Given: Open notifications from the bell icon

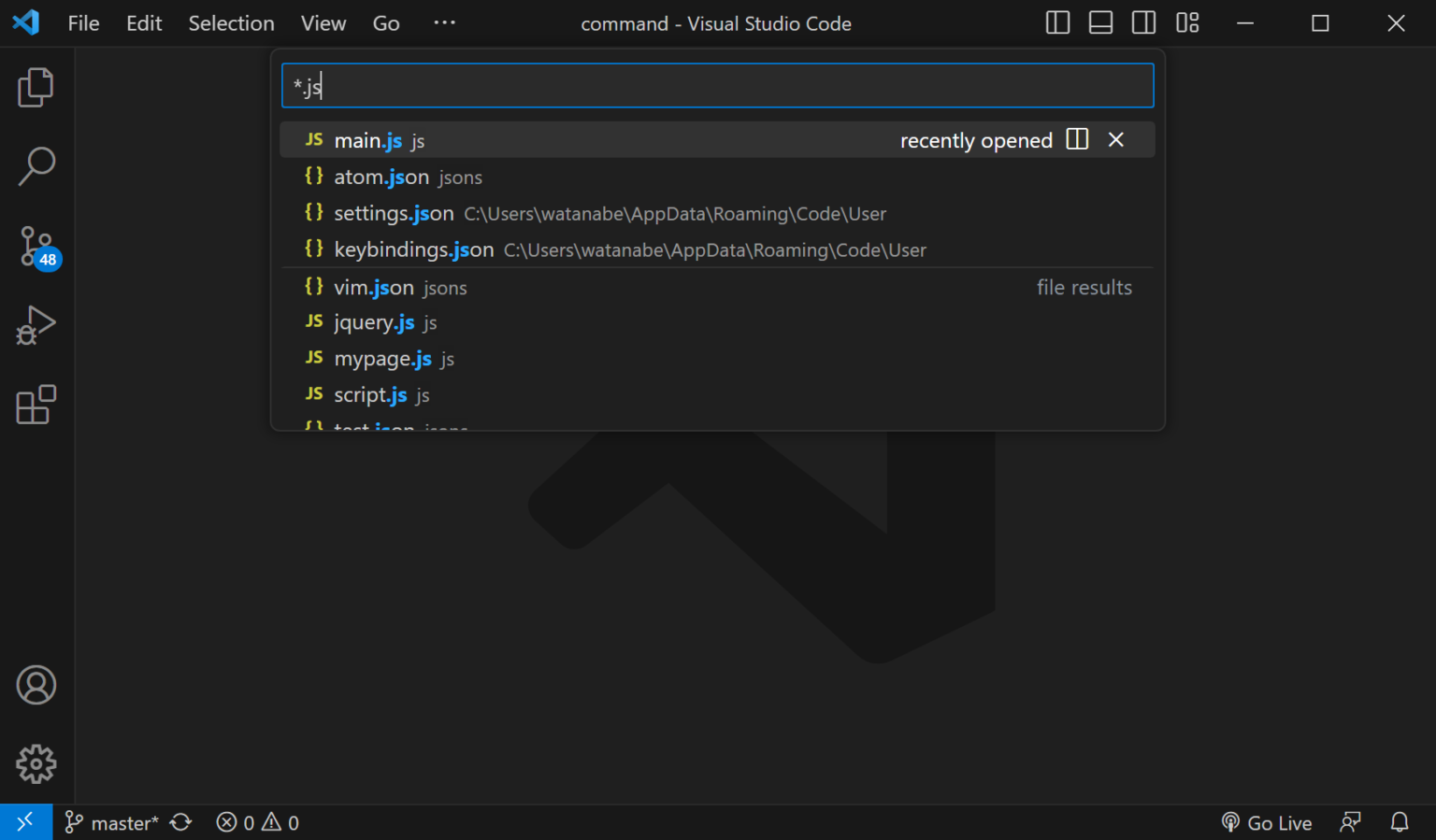Looking at the screenshot, I should 1399,821.
